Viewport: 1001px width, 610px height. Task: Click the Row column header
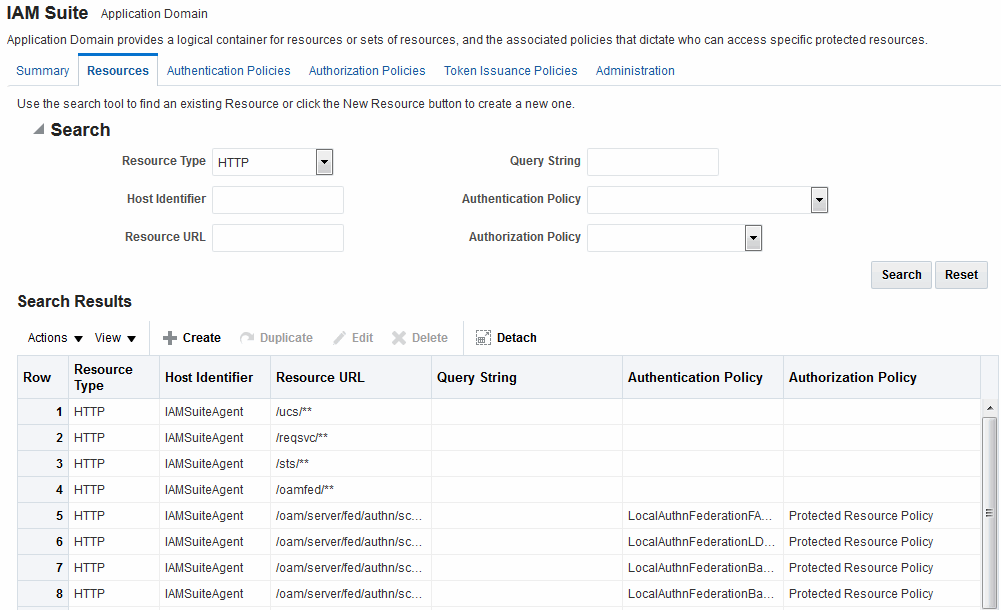43,378
